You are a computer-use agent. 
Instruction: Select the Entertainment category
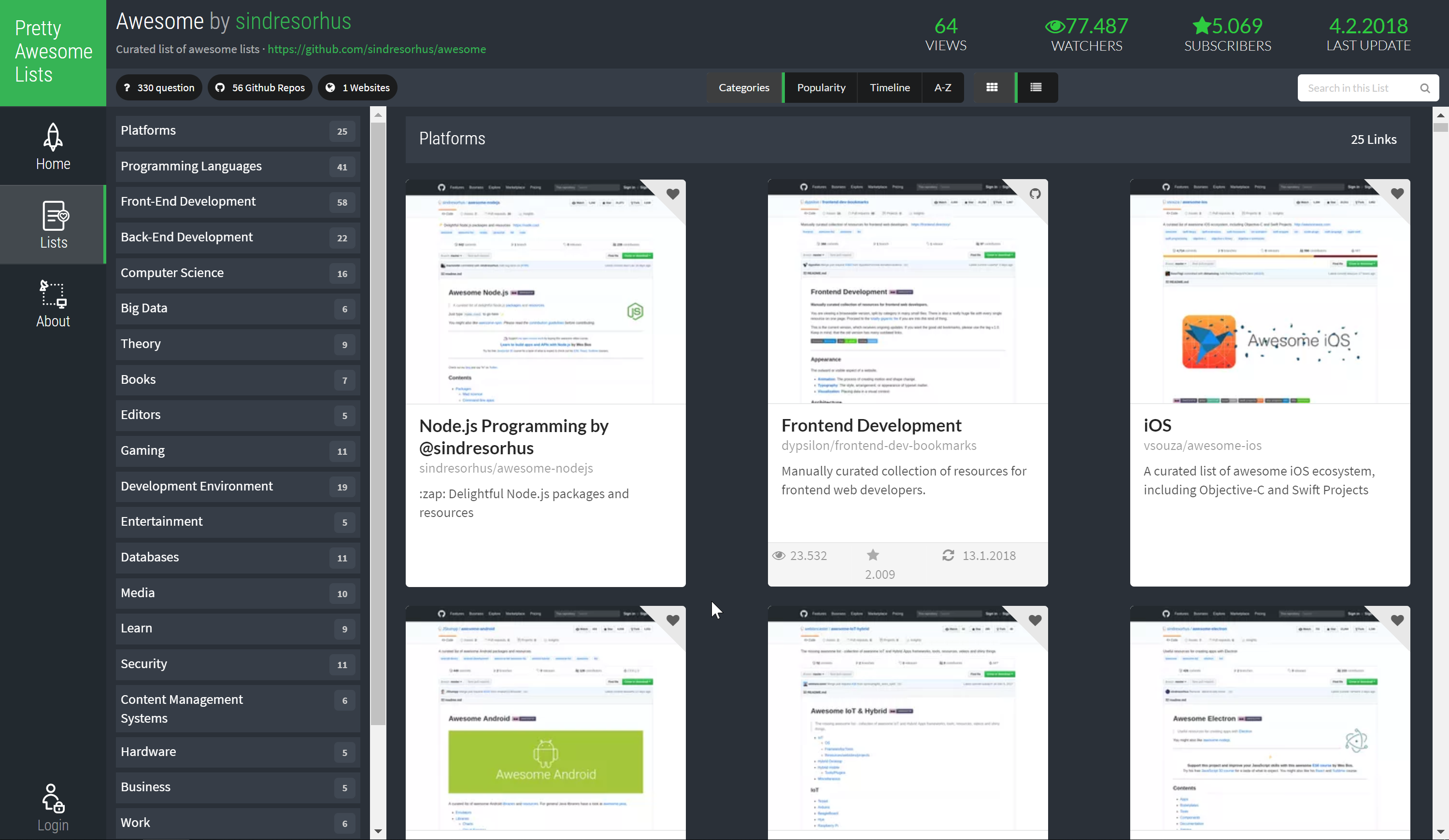(238, 522)
